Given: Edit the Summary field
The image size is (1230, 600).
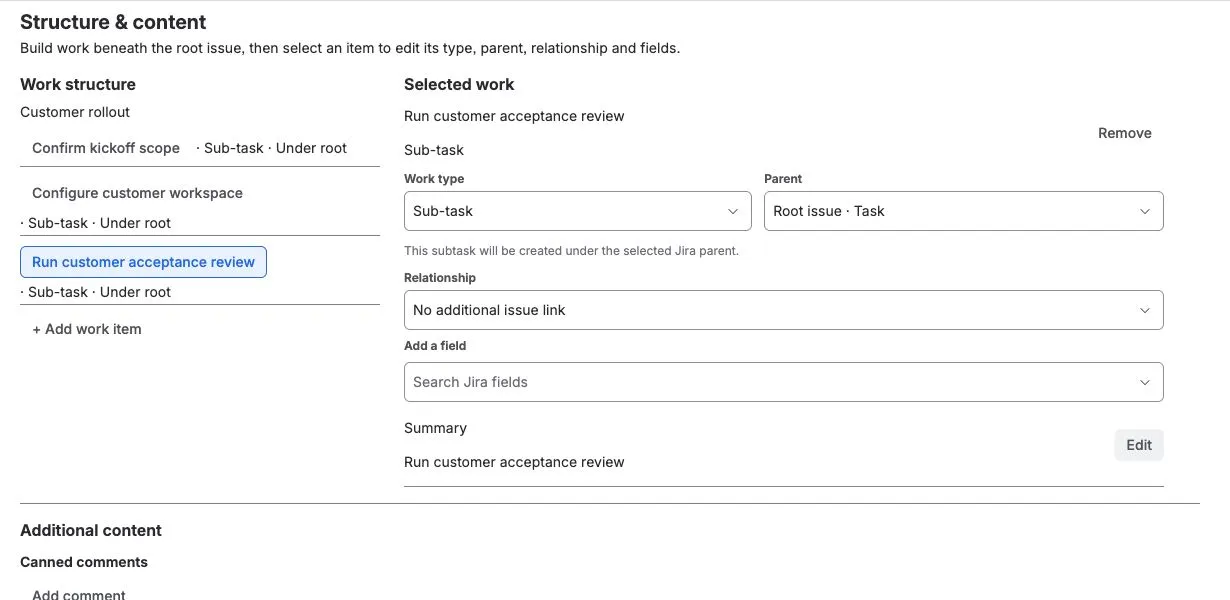Looking at the screenshot, I should [1139, 445].
